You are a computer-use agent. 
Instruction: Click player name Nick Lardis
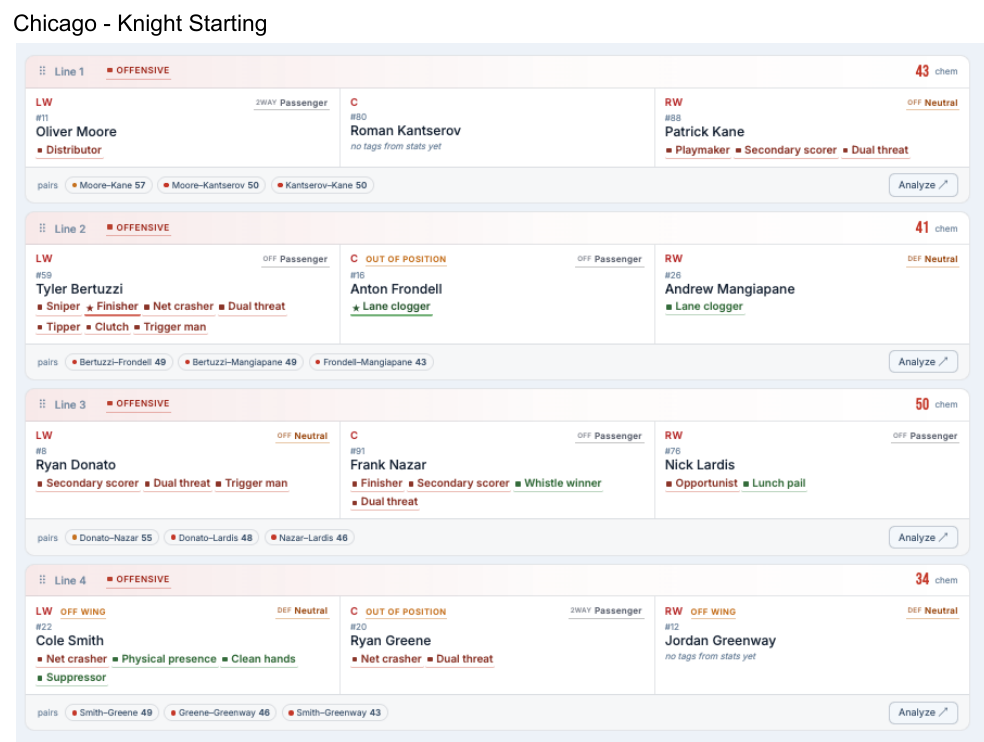[x=699, y=465]
